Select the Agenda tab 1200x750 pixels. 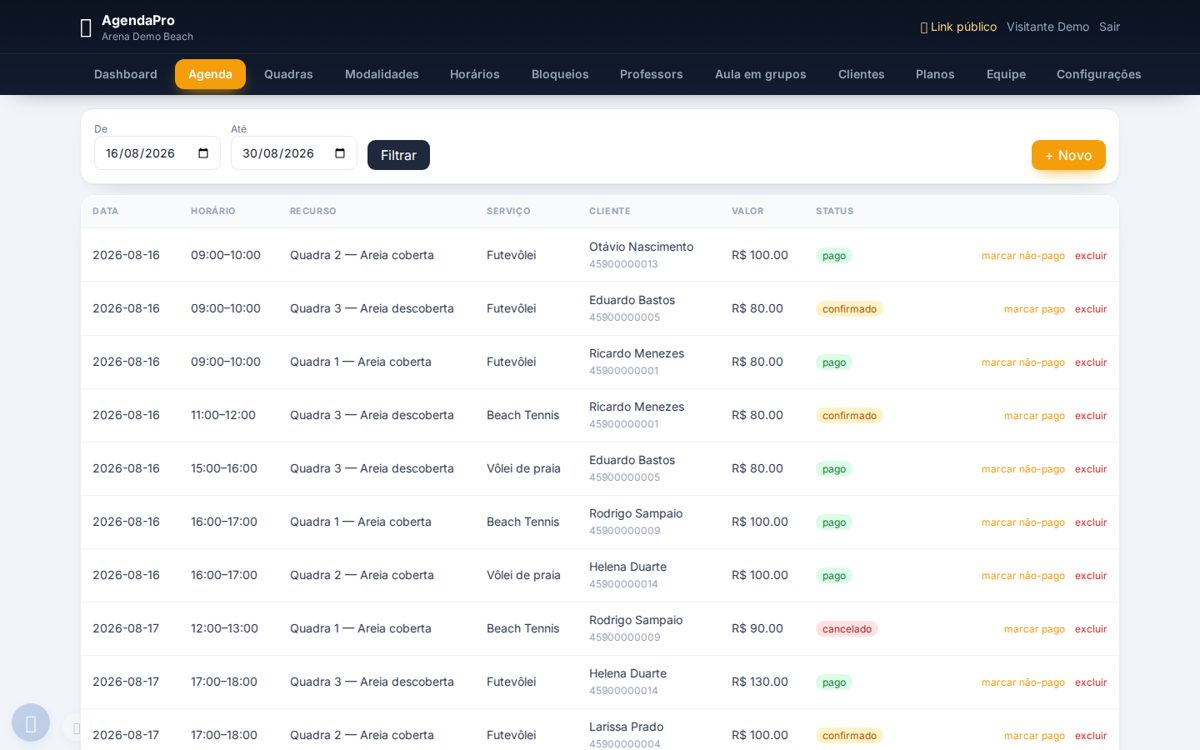pos(210,74)
